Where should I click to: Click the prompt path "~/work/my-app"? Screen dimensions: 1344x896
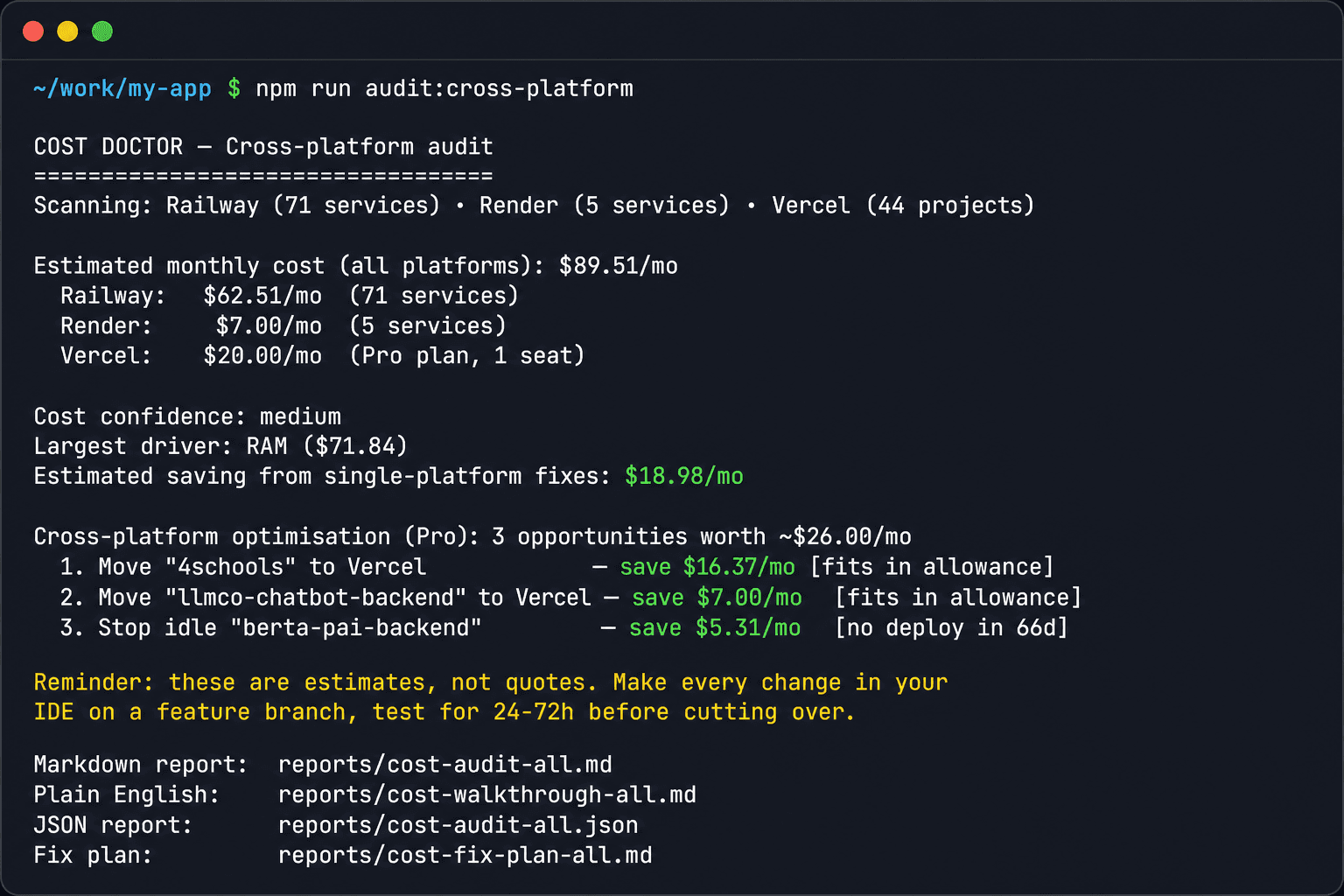122,88
